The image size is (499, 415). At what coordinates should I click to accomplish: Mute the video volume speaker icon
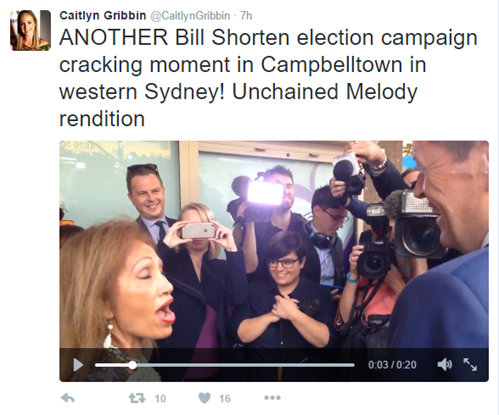[x=445, y=364]
